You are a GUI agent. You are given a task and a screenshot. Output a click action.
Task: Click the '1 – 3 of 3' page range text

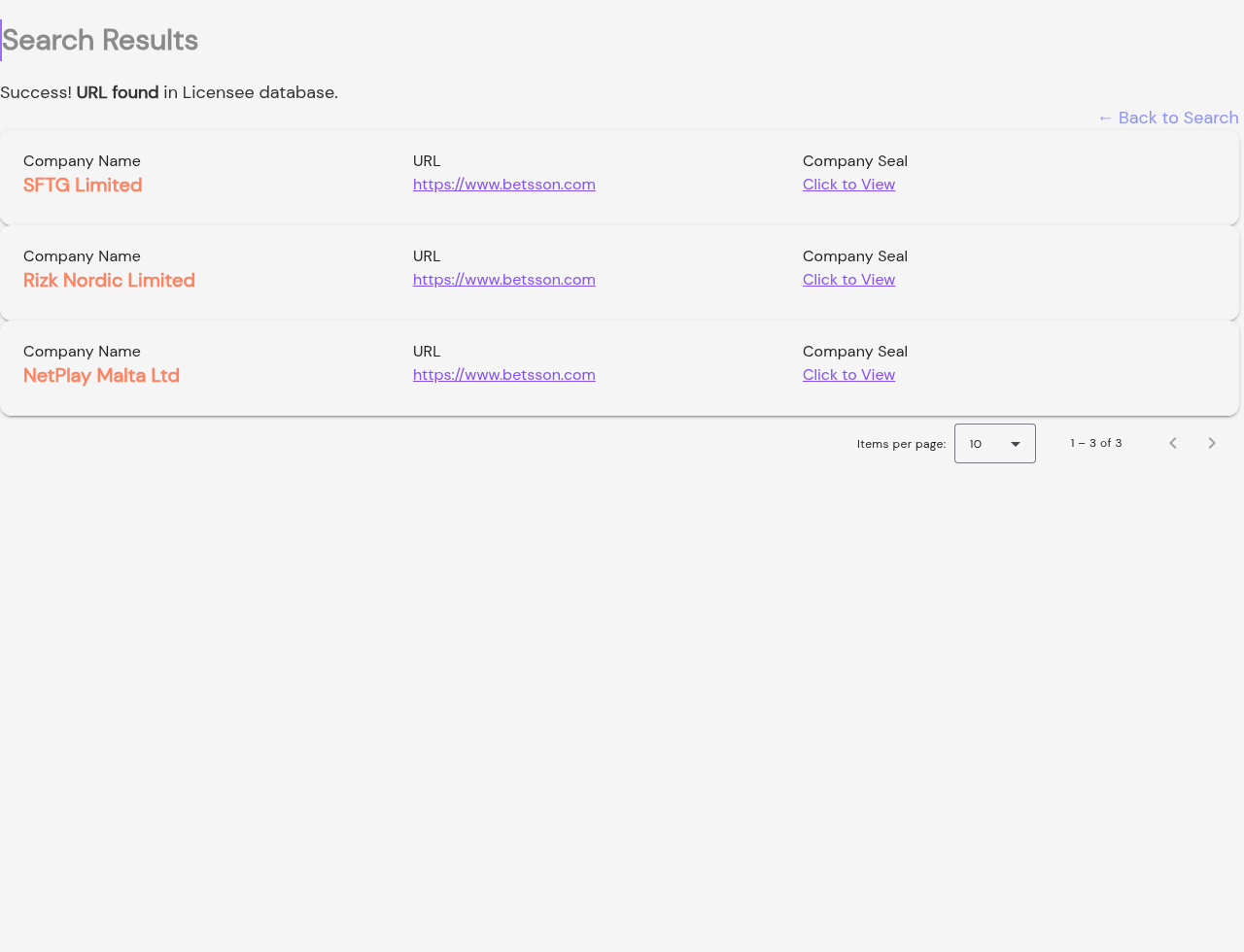(1096, 443)
